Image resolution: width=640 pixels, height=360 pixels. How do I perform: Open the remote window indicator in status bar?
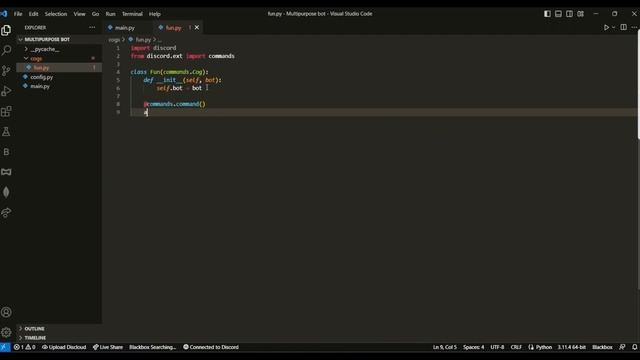(5, 347)
